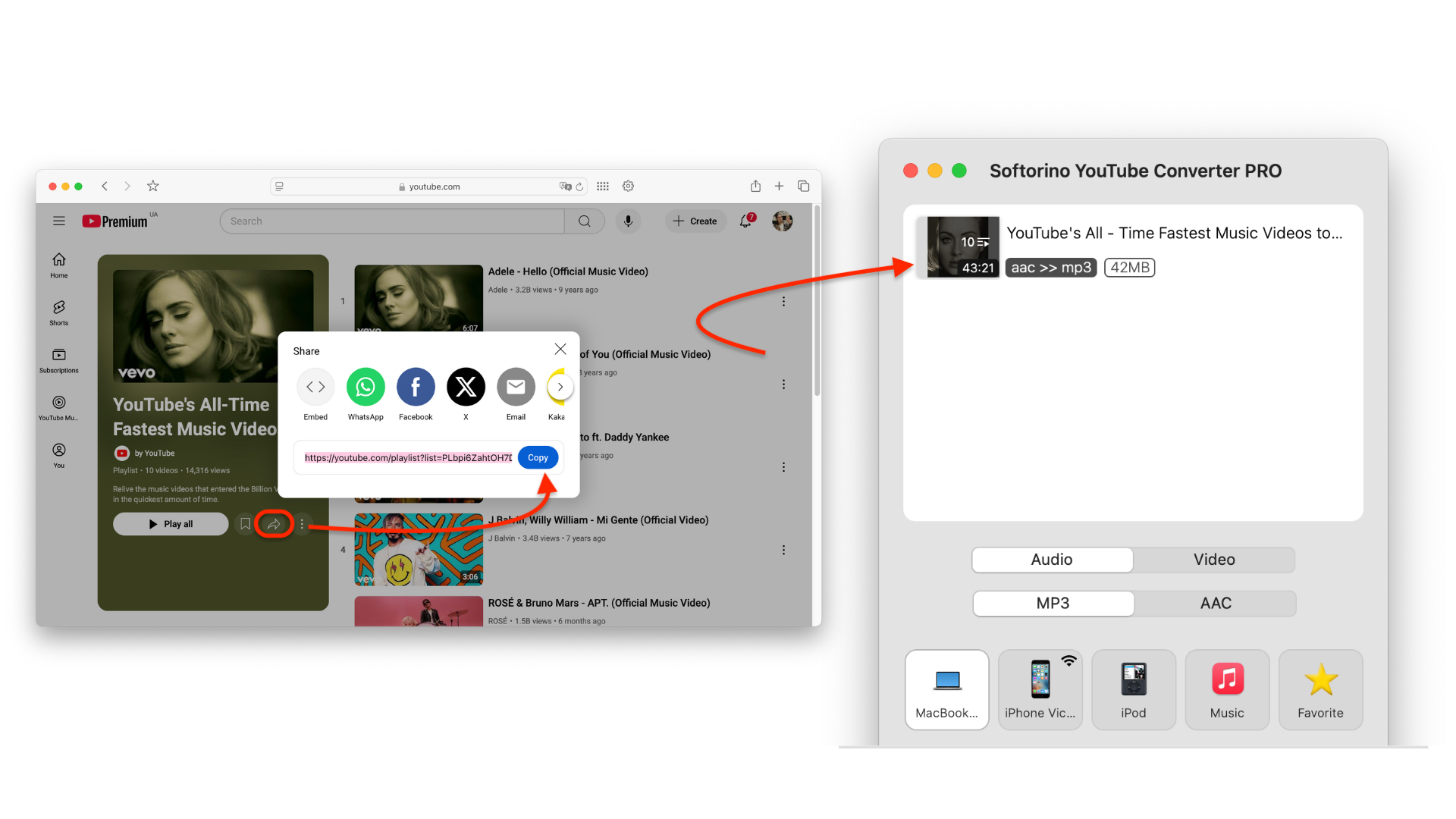Select the playlist URL field

[x=408, y=457]
